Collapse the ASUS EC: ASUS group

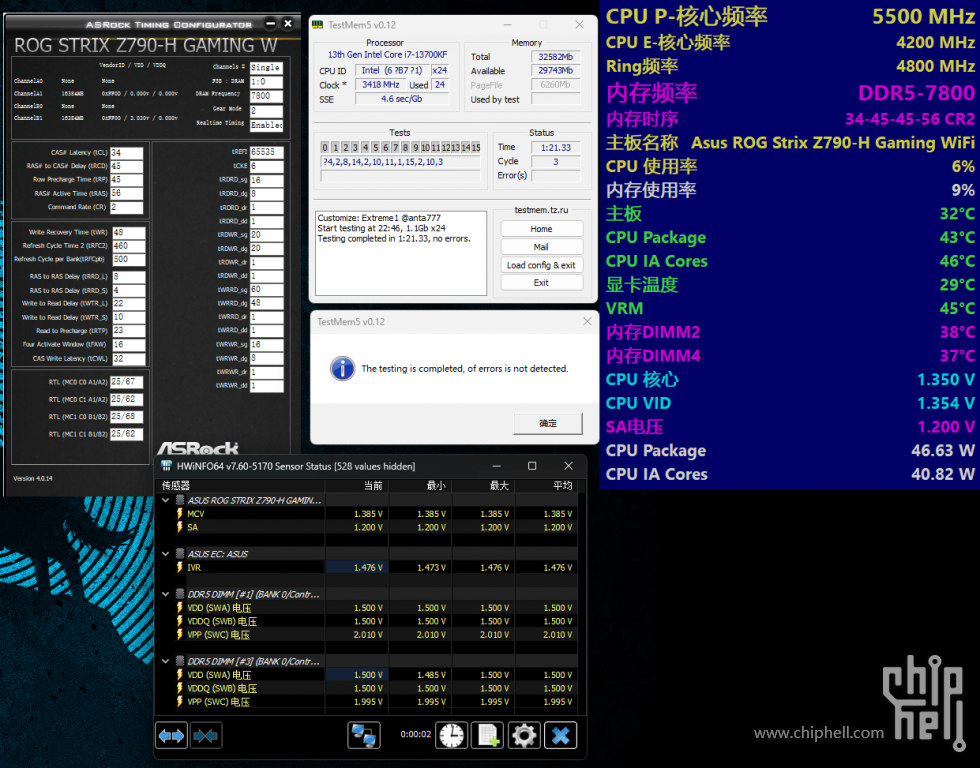[166, 554]
